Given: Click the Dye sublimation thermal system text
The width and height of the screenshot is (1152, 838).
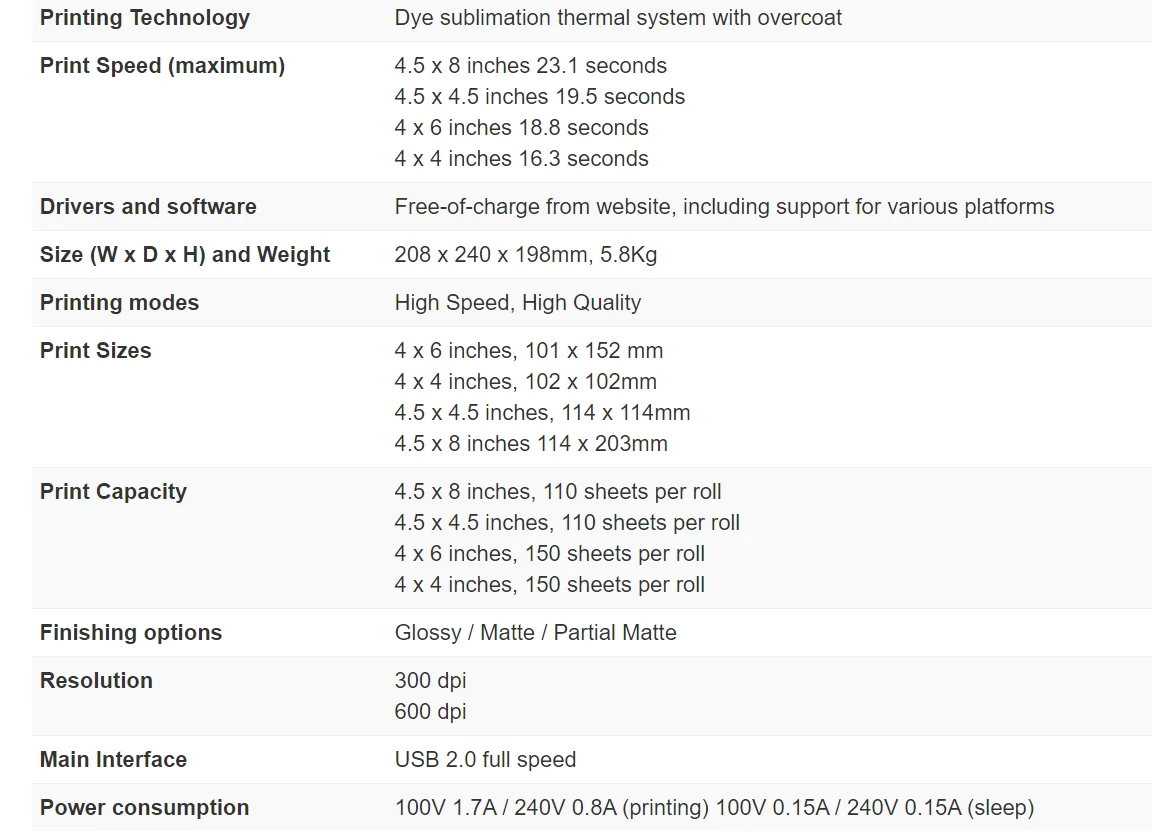Looking at the screenshot, I should pyautogui.click(x=618, y=18).
